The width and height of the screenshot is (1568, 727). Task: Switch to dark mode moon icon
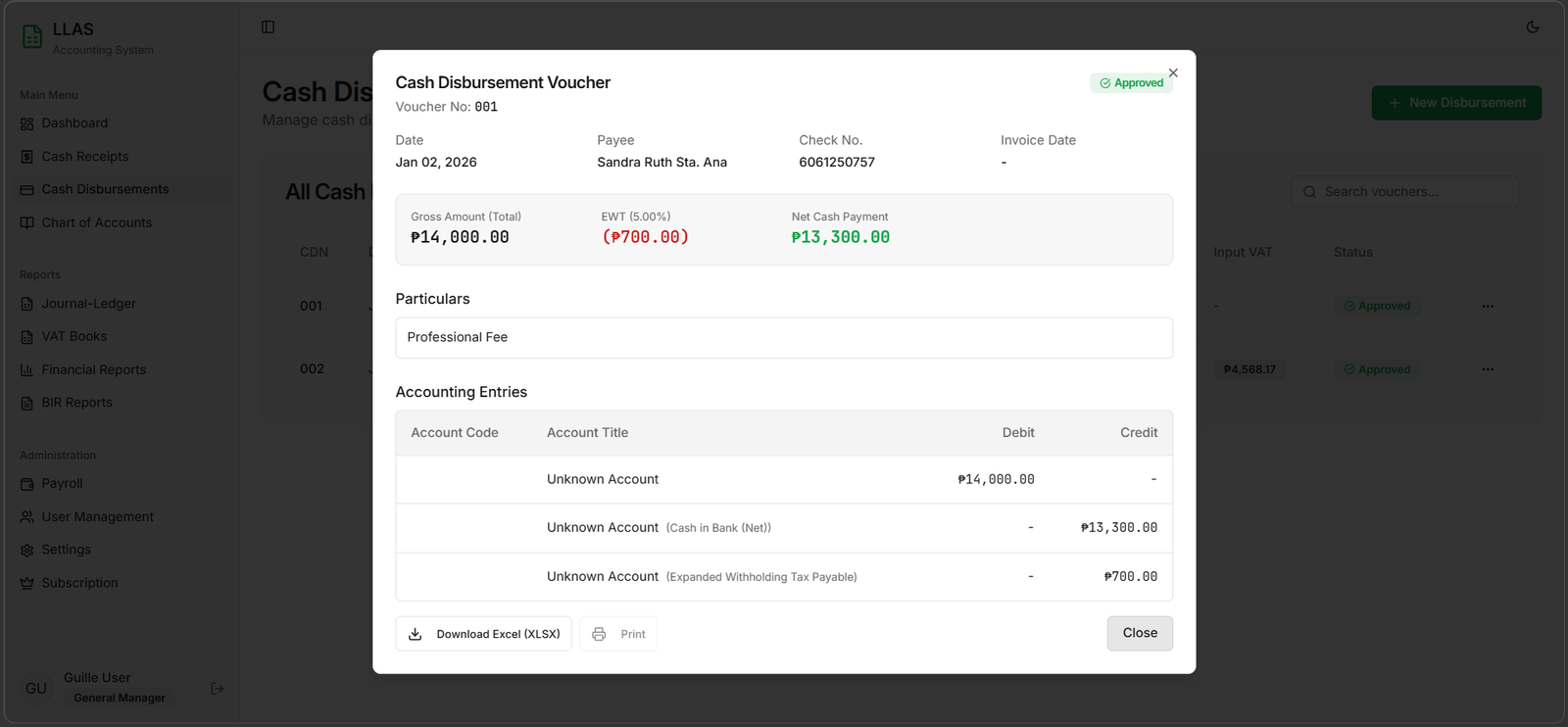pyautogui.click(x=1533, y=27)
